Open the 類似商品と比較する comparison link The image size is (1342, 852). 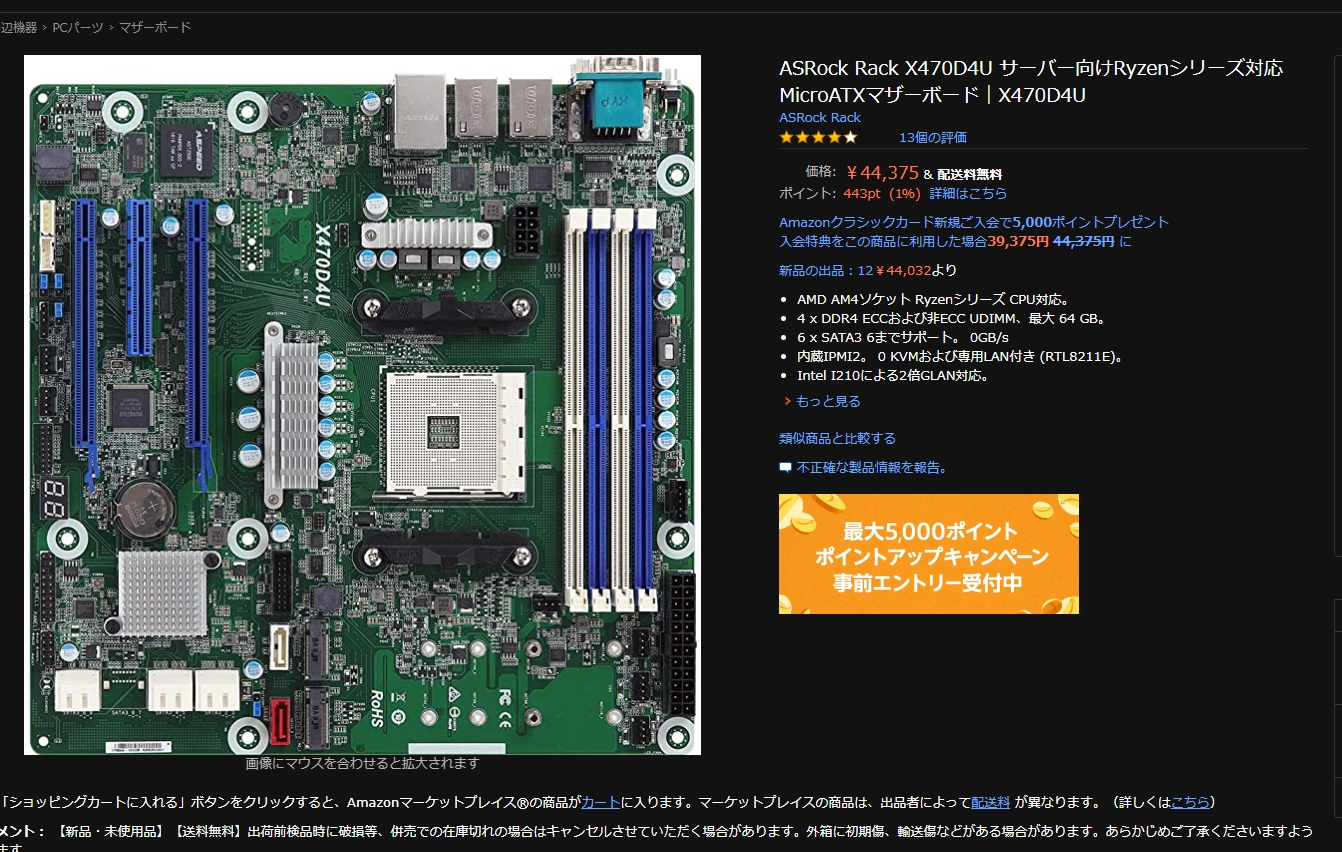[x=837, y=438]
